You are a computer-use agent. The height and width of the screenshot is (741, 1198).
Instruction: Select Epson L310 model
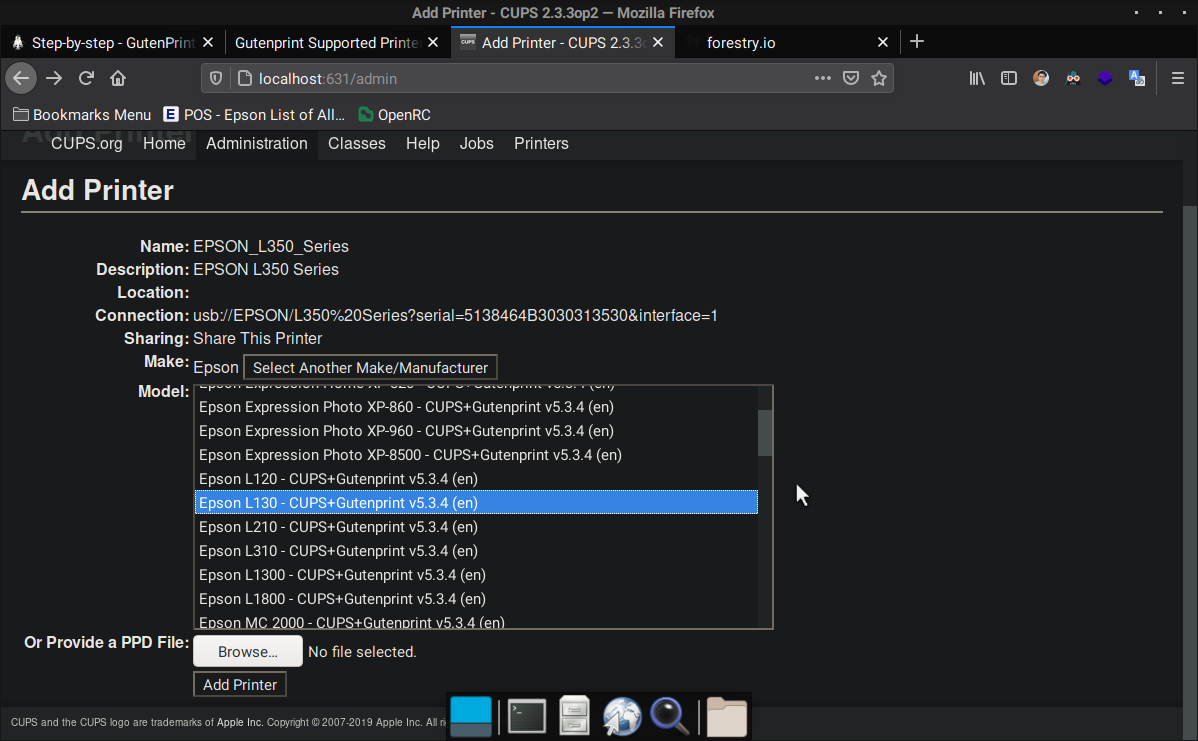coord(476,551)
